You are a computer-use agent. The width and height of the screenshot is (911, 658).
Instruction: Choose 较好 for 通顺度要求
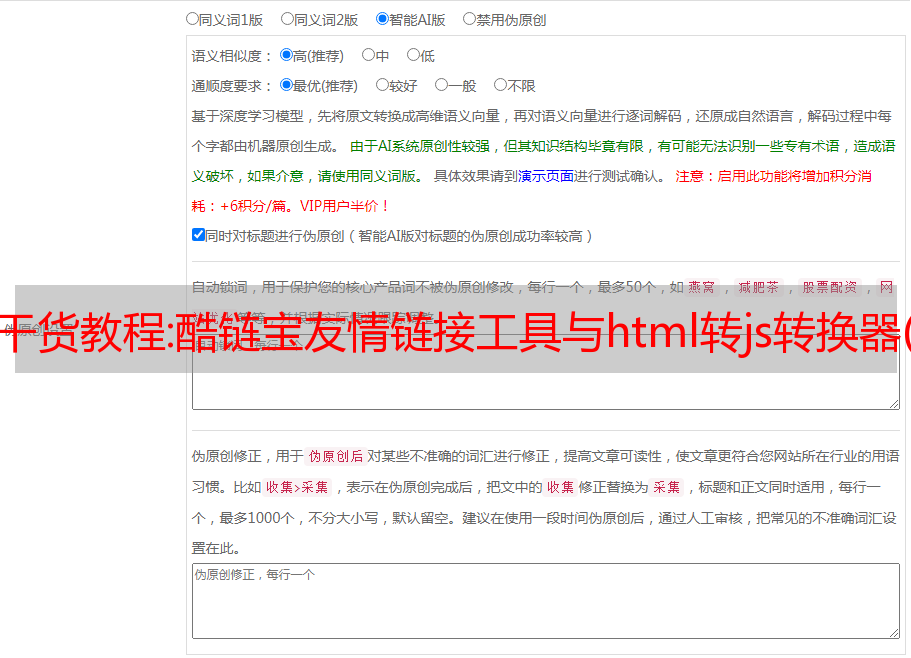[x=382, y=85]
